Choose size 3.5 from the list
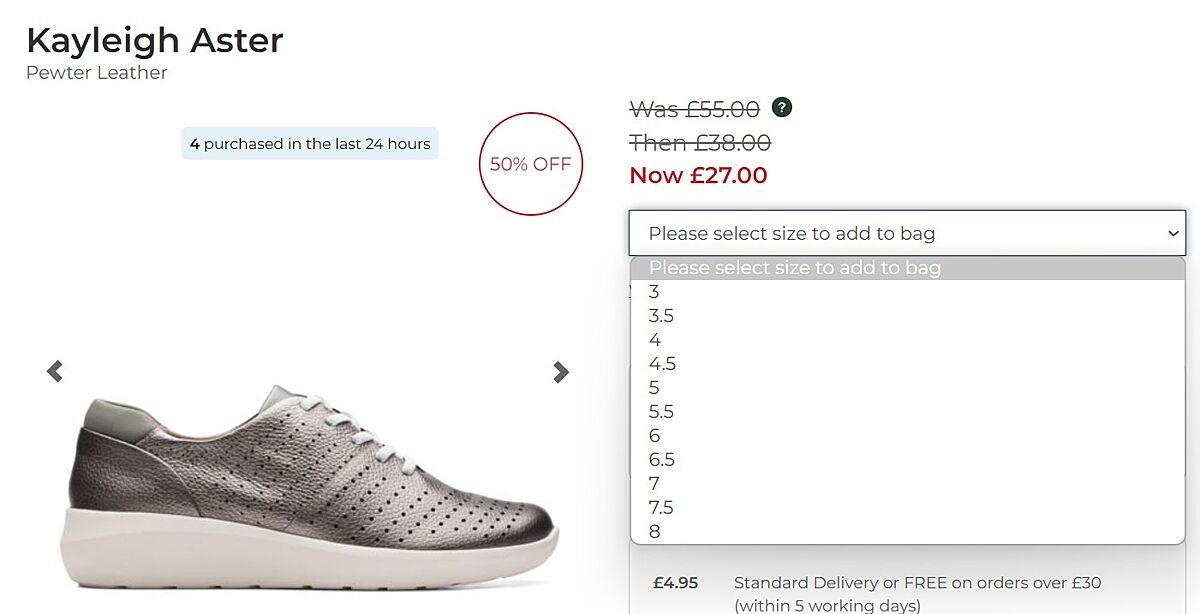Image resolution: width=1200 pixels, height=614 pixels. tap(661, 316)
